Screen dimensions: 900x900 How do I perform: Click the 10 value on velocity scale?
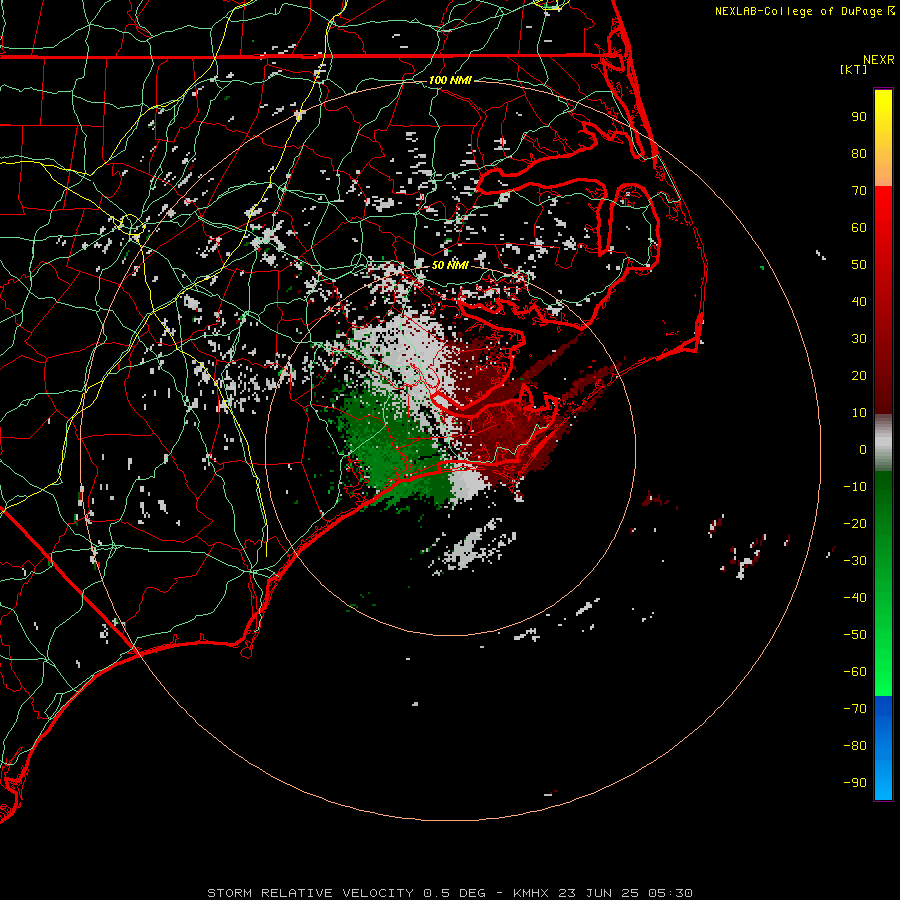pyautogui.click(x=859, y=413)
